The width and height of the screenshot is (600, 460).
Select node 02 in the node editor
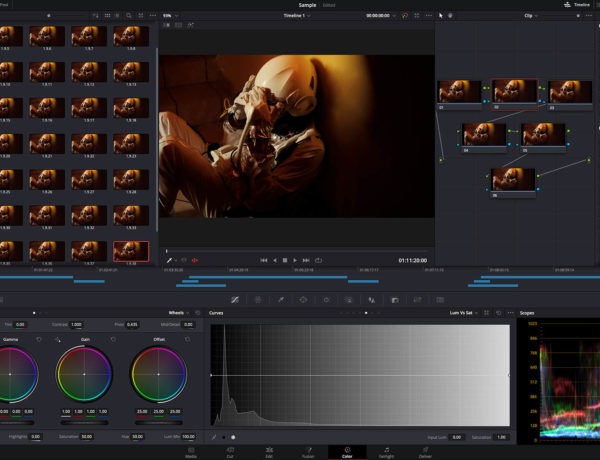[514, 92]
